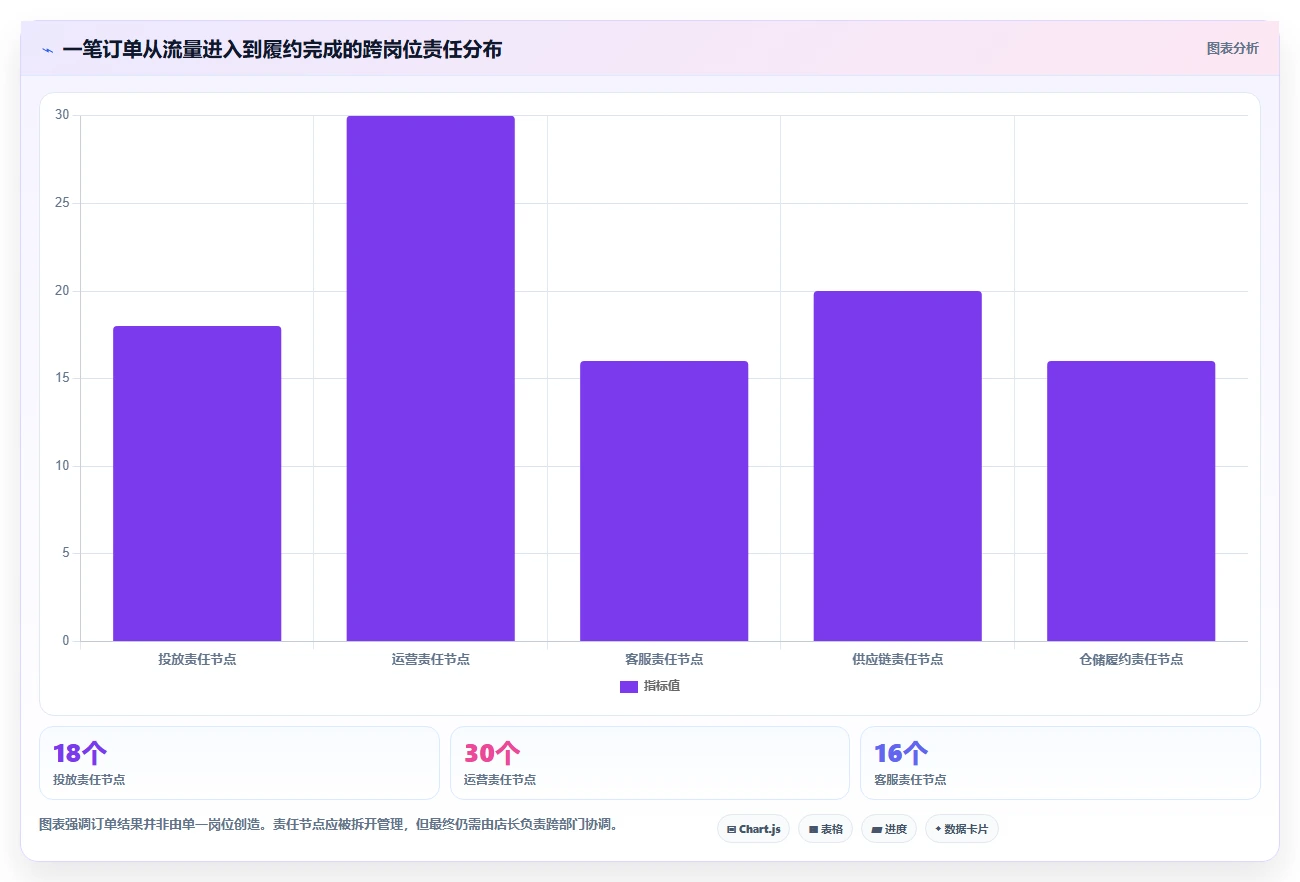
Task: Click the table icon in 表格 chip
Action: click(x=813, y=830)
